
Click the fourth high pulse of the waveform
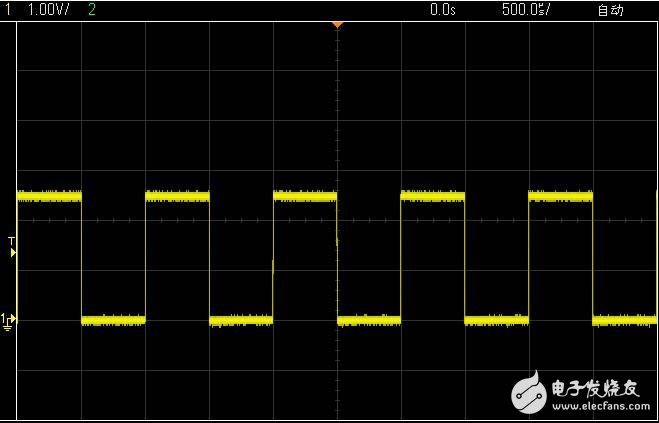(432, 196)
